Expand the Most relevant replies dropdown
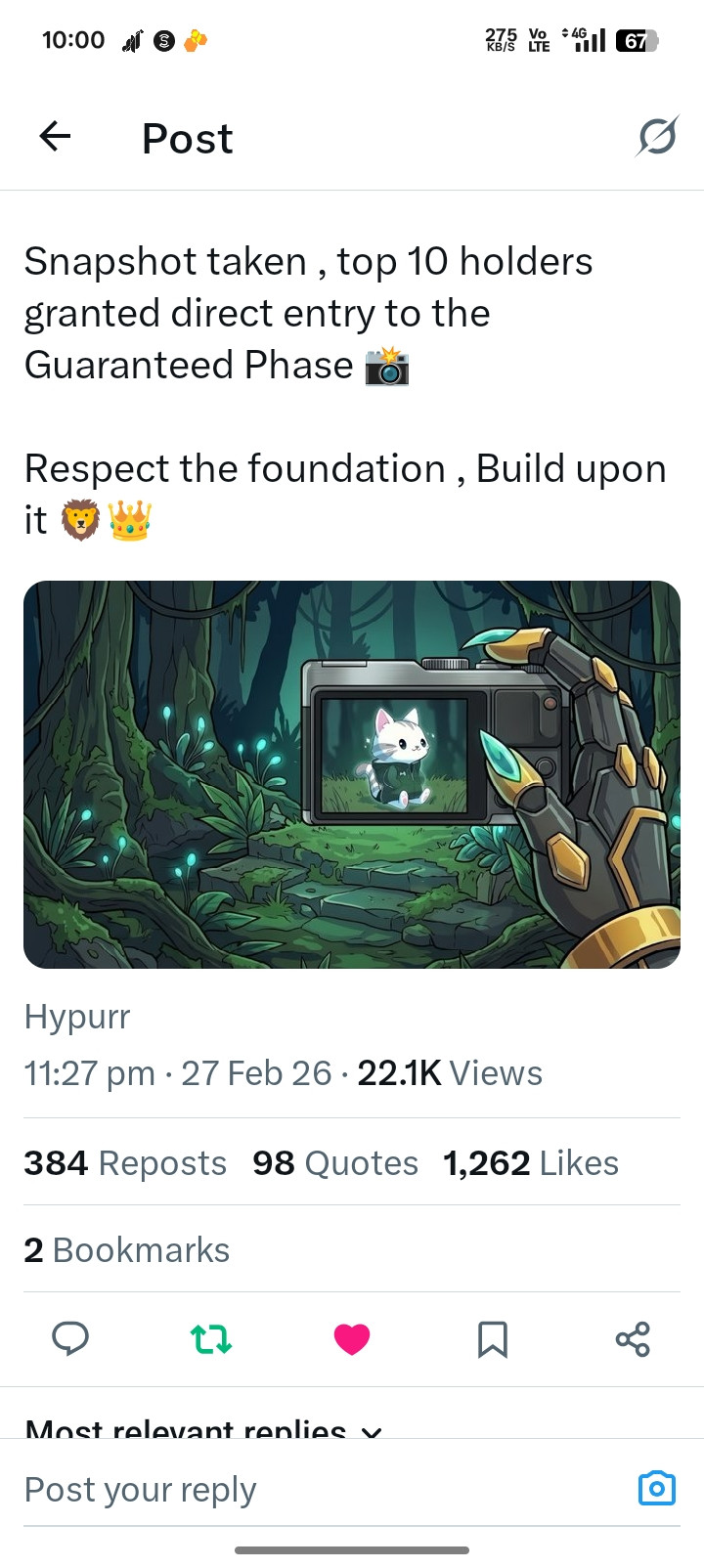 click(203, 1429)
